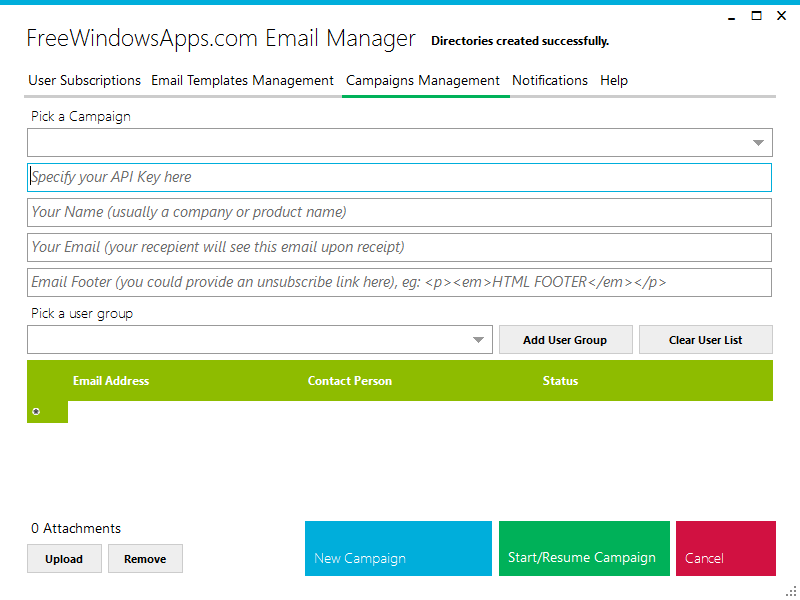
Task: Switch to Email Templates Management tab
Action: pos(242,81)
